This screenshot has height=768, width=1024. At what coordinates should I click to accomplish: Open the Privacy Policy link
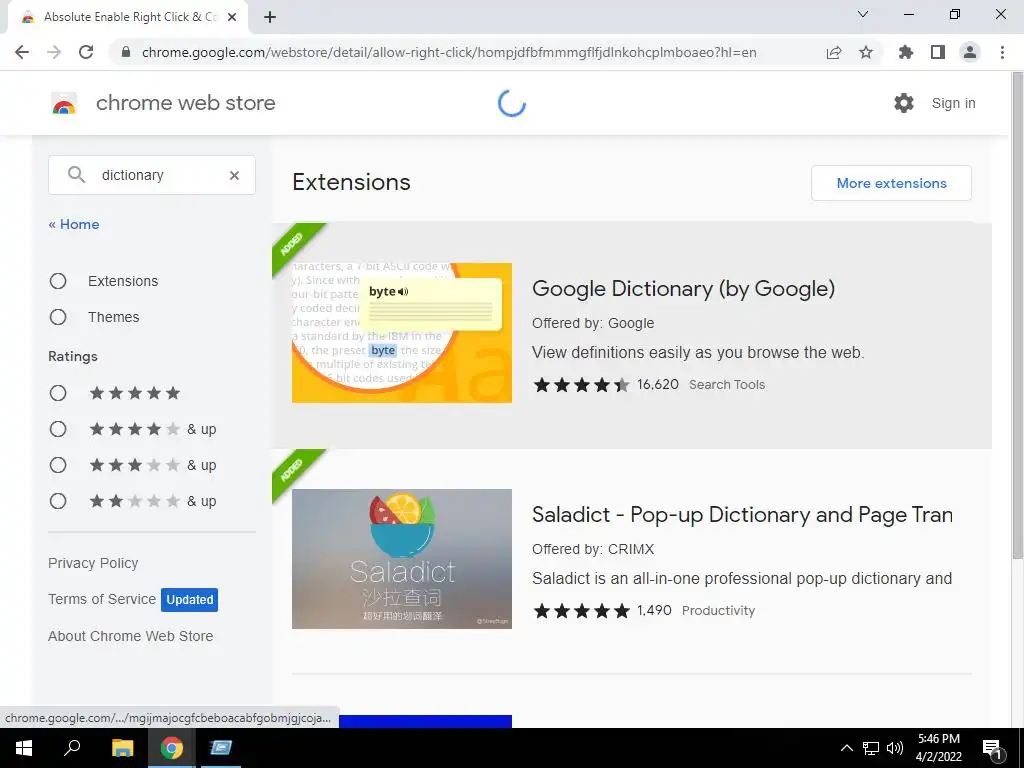point(93,563)
